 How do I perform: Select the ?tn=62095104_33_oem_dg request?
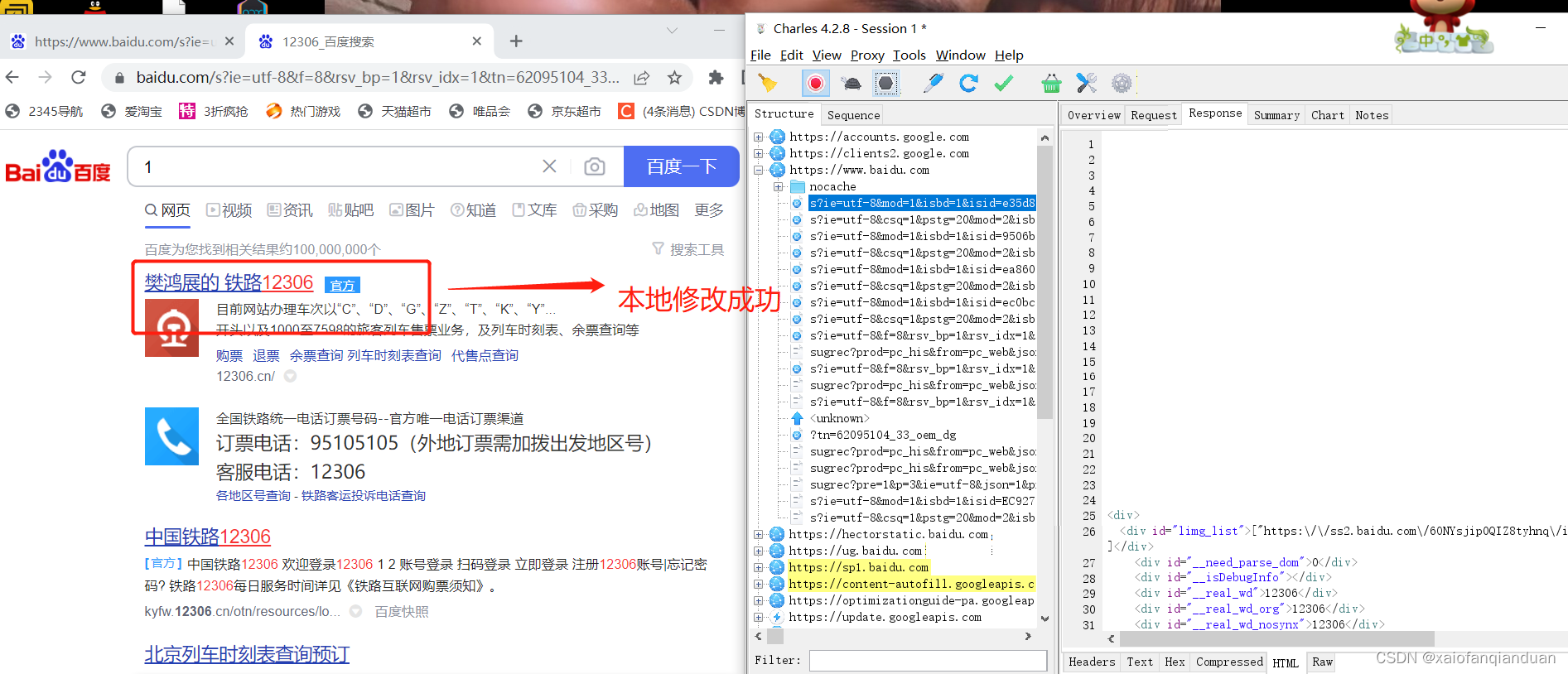click(x=883, y=435)
